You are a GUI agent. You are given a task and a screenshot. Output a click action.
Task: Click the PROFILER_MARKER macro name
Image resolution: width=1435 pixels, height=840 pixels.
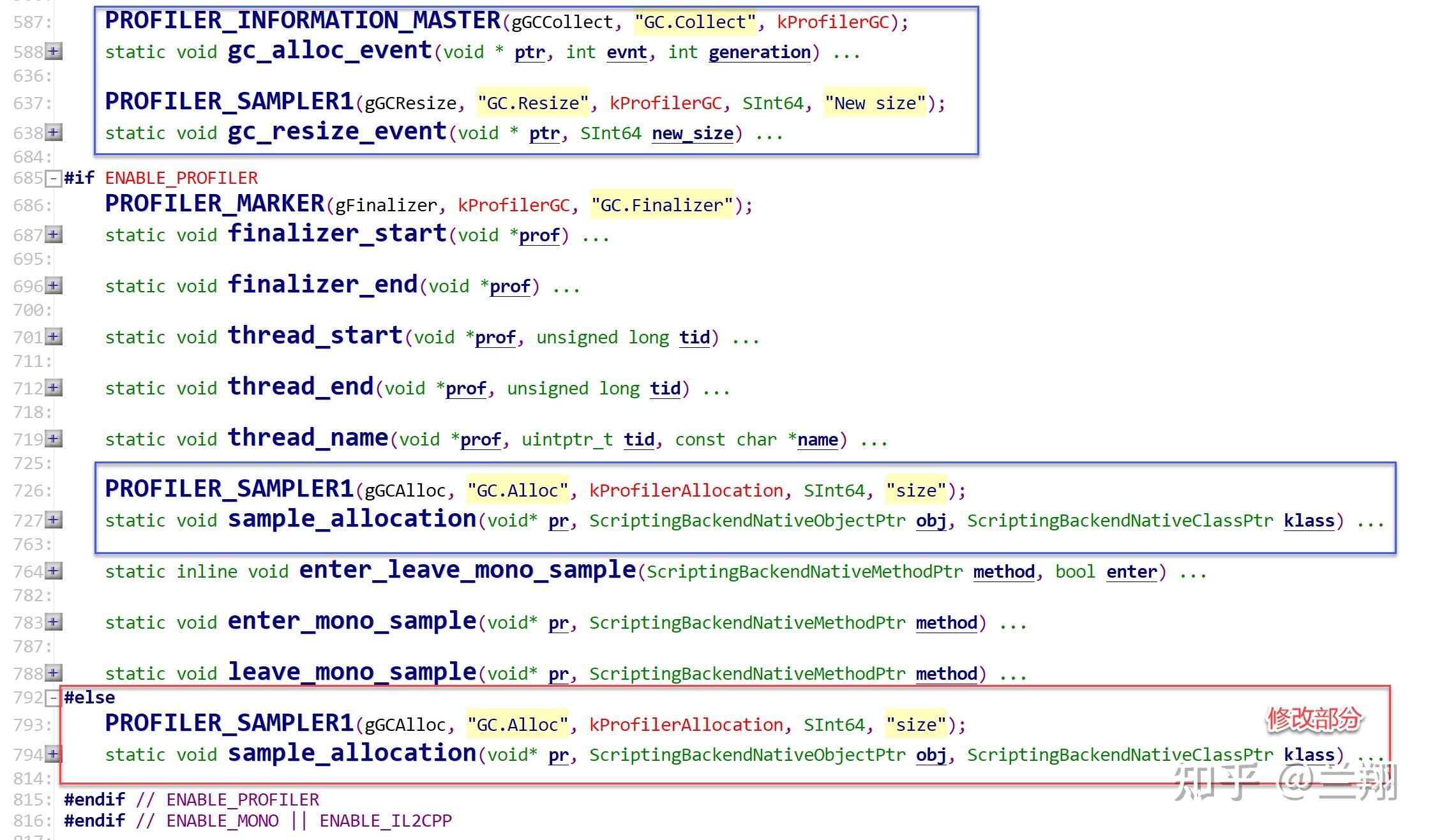coord(214,204)
